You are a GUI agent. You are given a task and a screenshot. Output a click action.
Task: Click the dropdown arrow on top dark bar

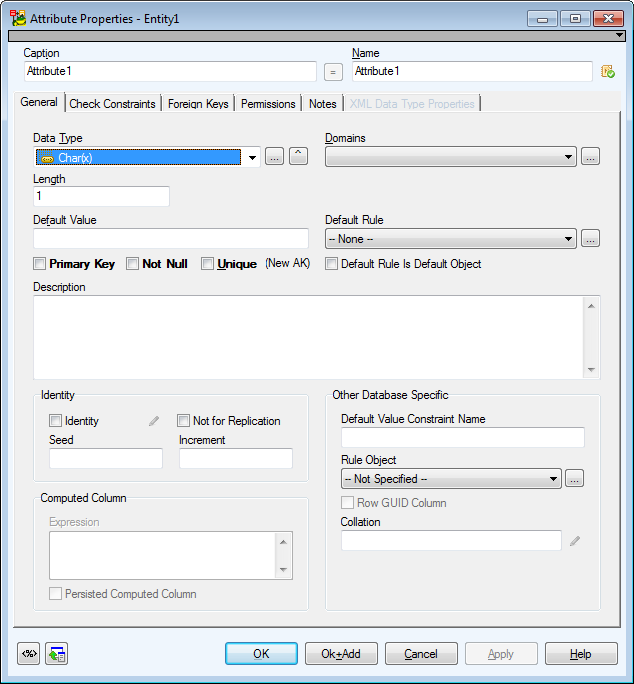click(x=619, y=35)
